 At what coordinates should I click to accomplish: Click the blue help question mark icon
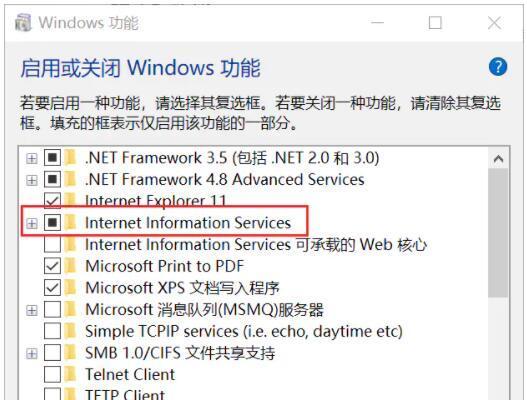(498, 67)
